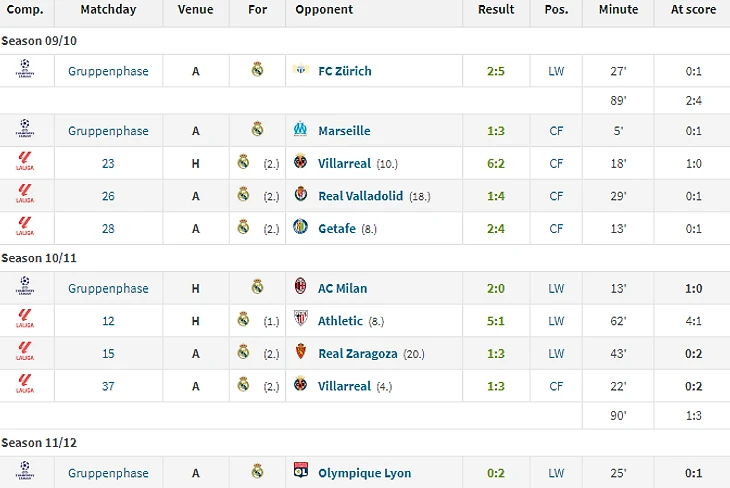Select the Gruppenphase link in the Marseille row
Viewport: 730px width, 488px height.
point(108,131)
